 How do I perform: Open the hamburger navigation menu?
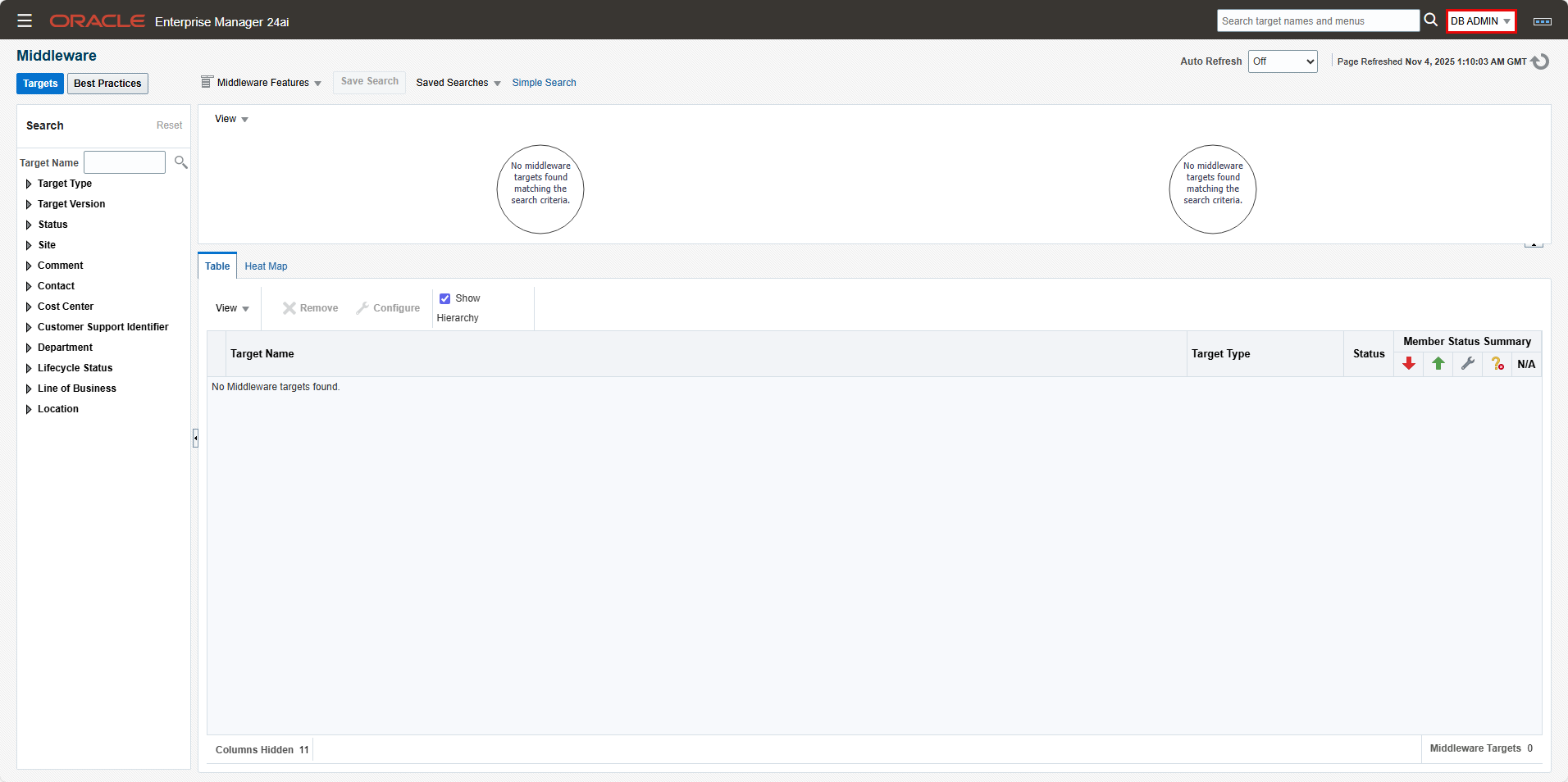24,20
